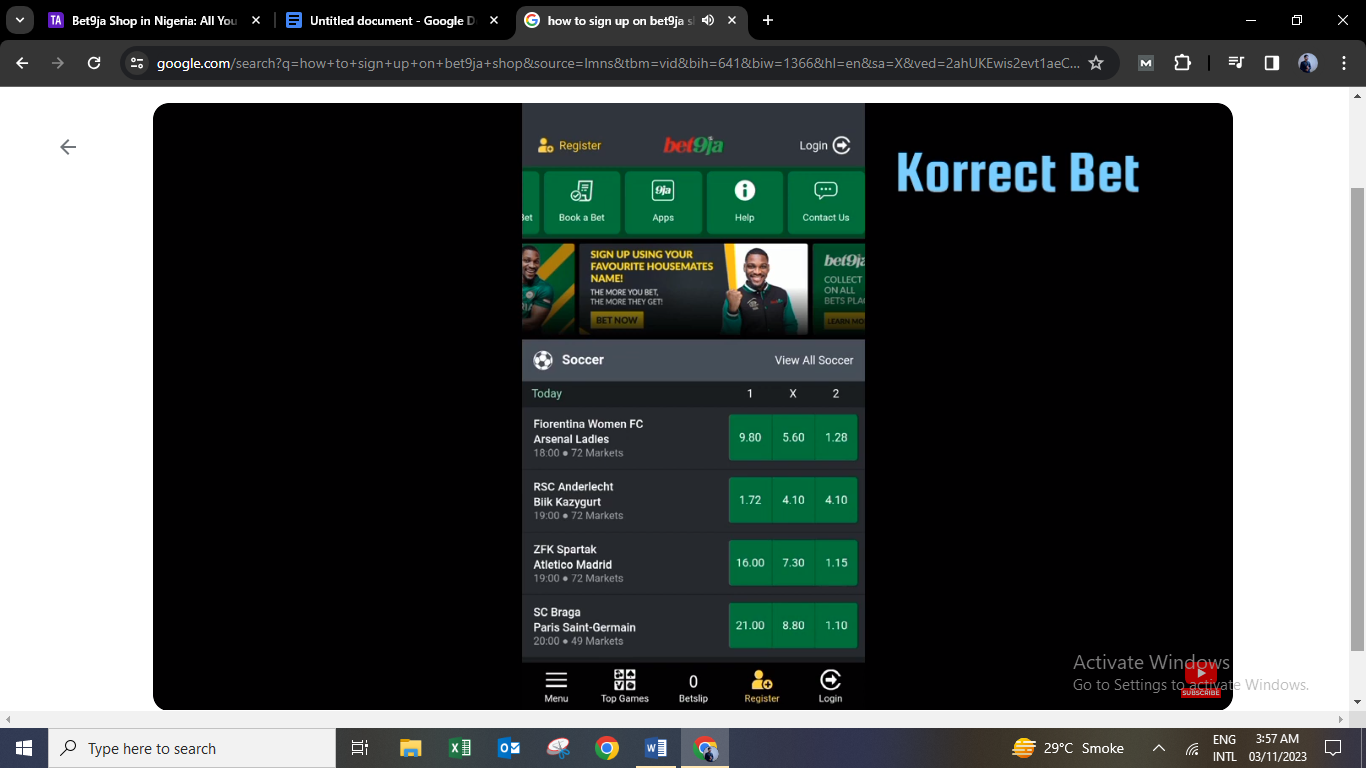Click the back arrow beside the video

point(68,147)
